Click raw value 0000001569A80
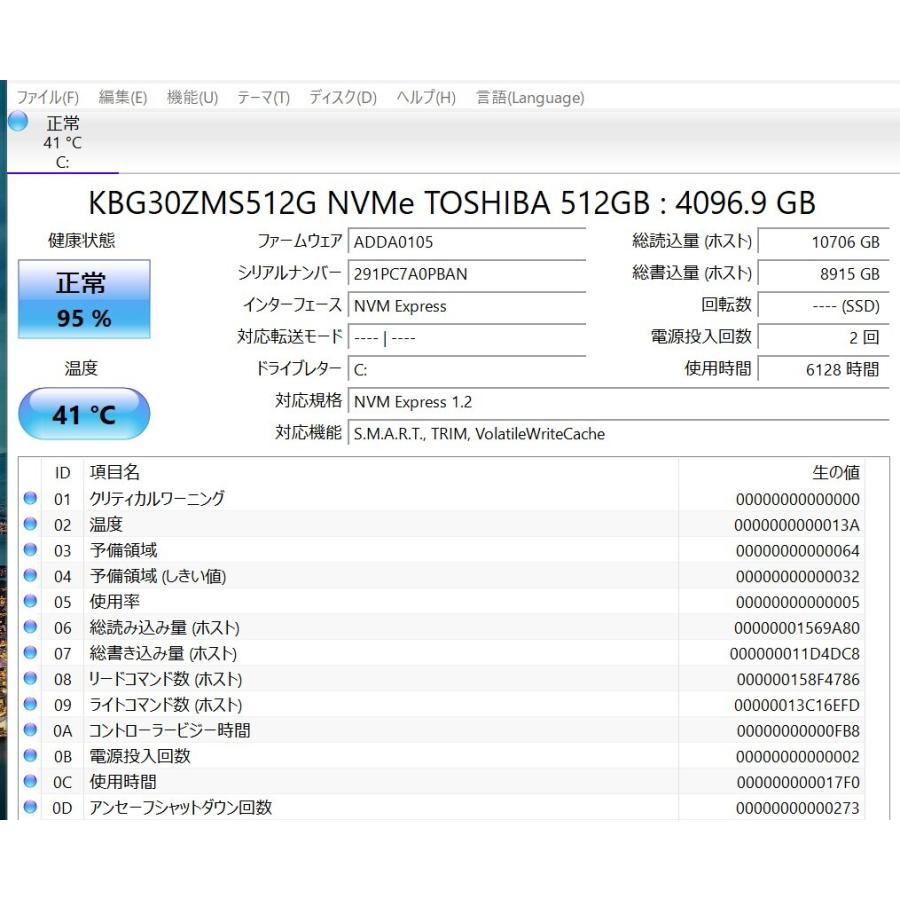This screenshot has width=900, height=900. tap(797, 628)
